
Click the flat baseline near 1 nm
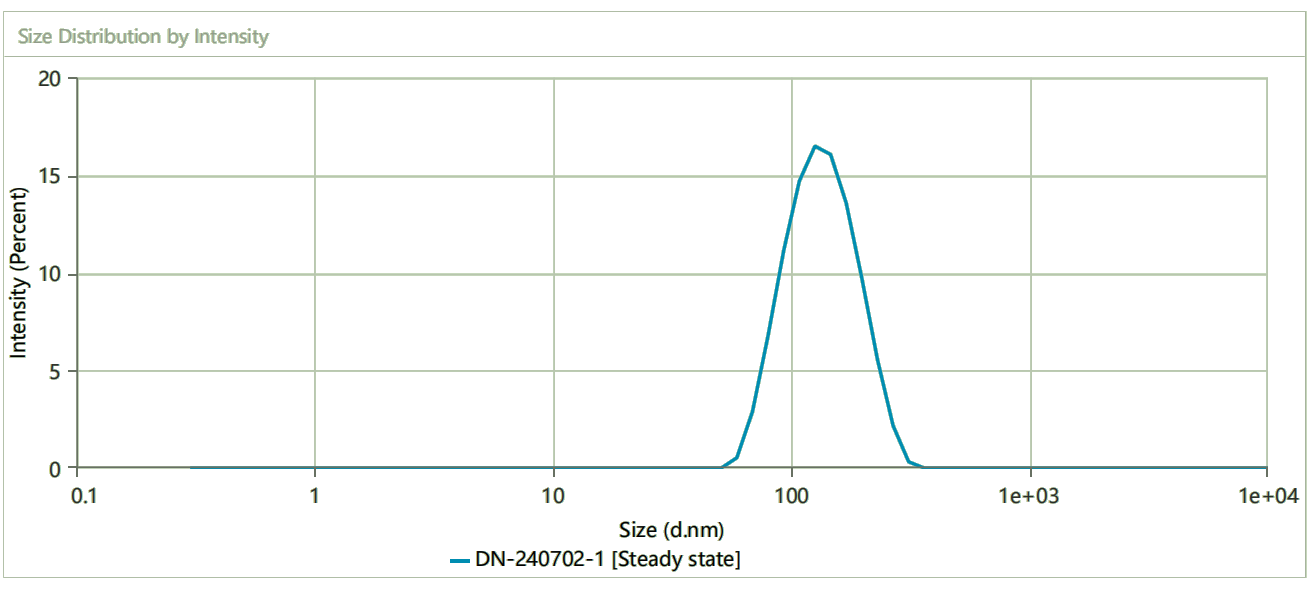[315, 467]
